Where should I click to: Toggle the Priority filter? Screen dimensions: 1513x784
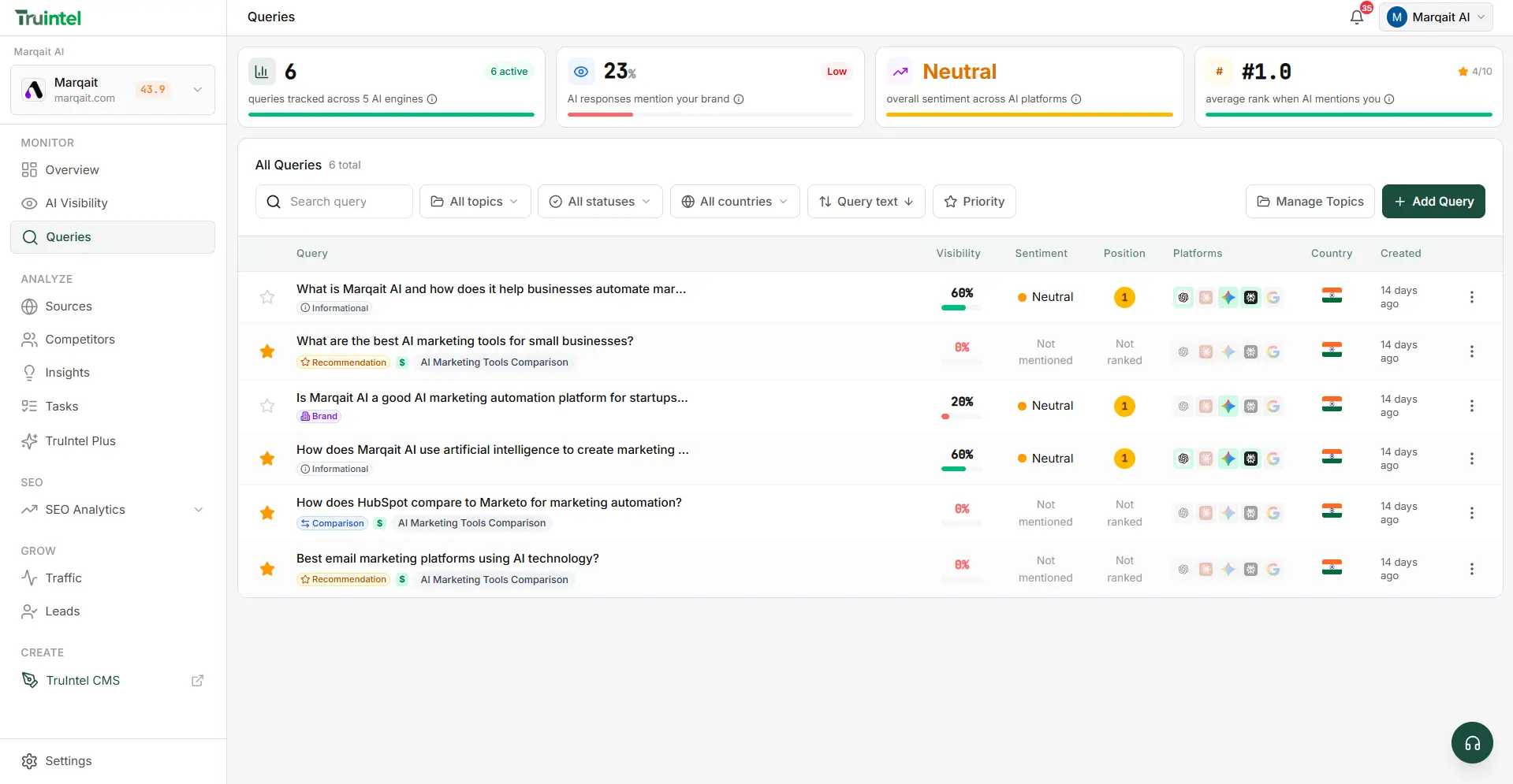coord(974,202)
